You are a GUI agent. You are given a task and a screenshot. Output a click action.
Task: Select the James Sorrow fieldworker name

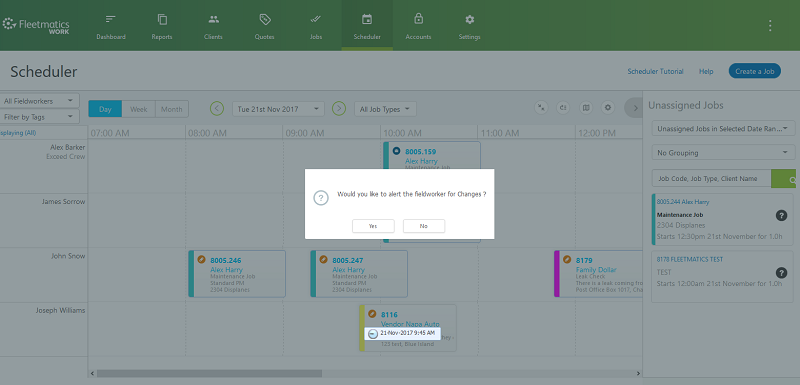63,201
